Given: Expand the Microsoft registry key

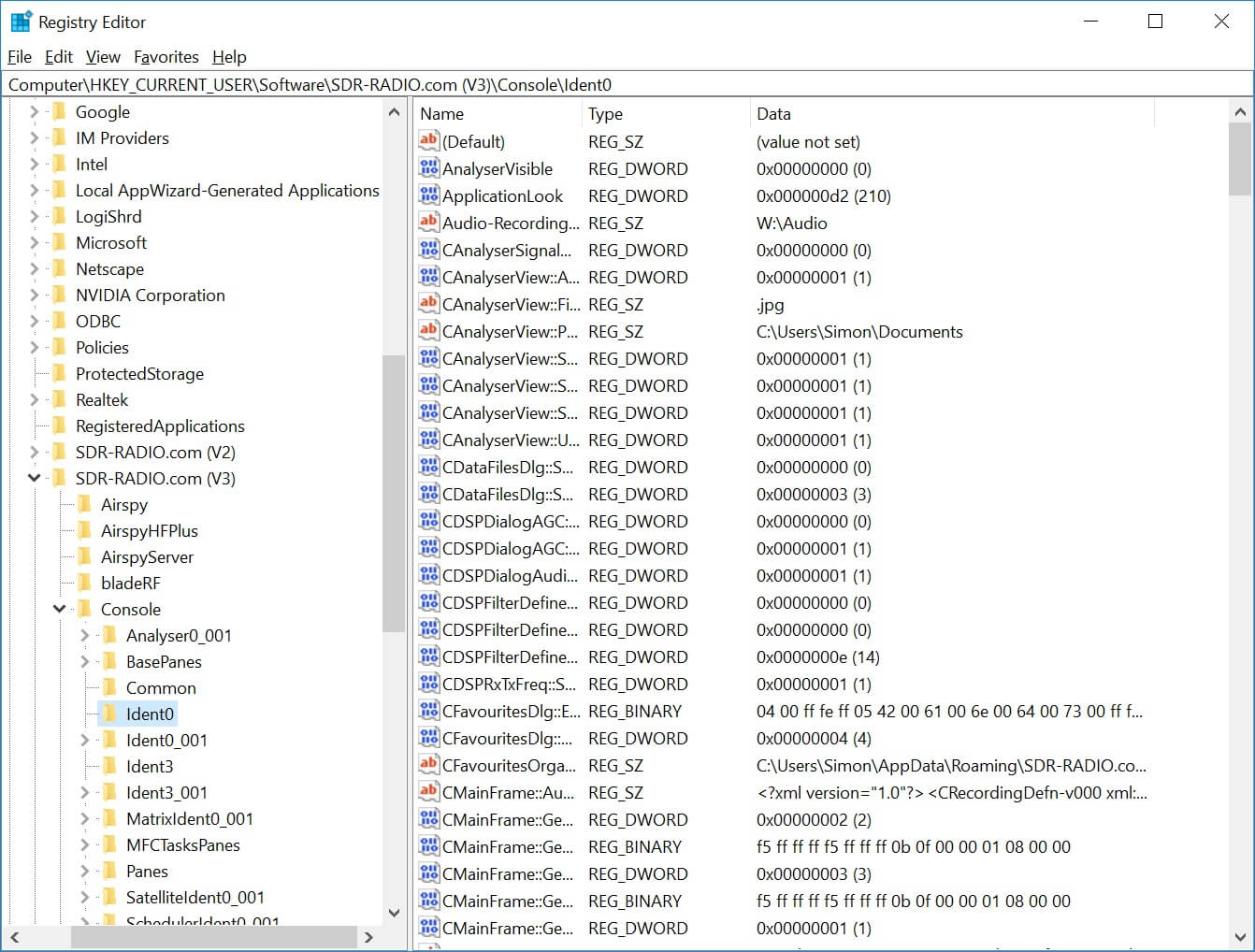Looking at the screenshot, I should [35, 243].
